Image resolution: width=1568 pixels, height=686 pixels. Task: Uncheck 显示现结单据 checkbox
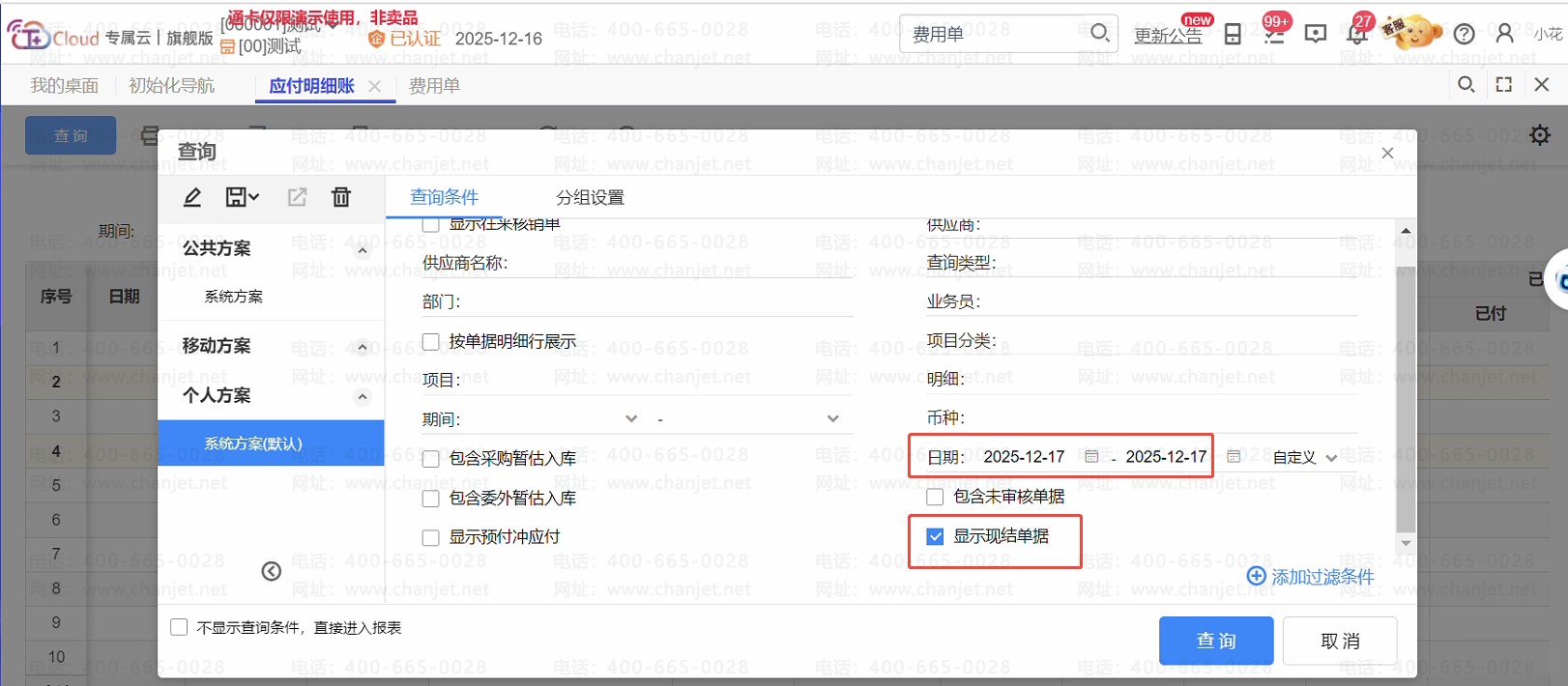935,536
